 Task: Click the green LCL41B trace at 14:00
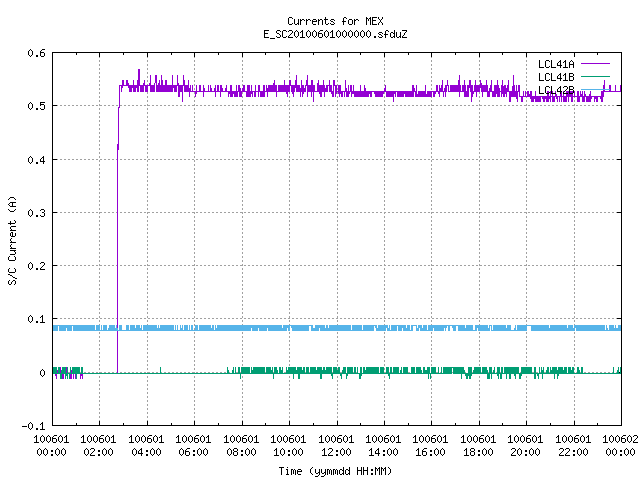[384, 371]
